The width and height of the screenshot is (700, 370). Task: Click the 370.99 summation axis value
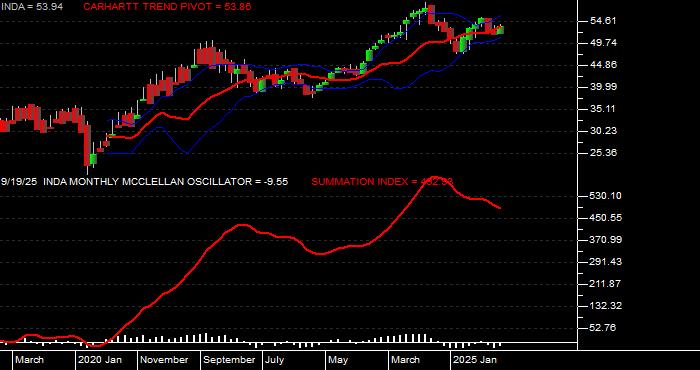click(x=606, y=240)
